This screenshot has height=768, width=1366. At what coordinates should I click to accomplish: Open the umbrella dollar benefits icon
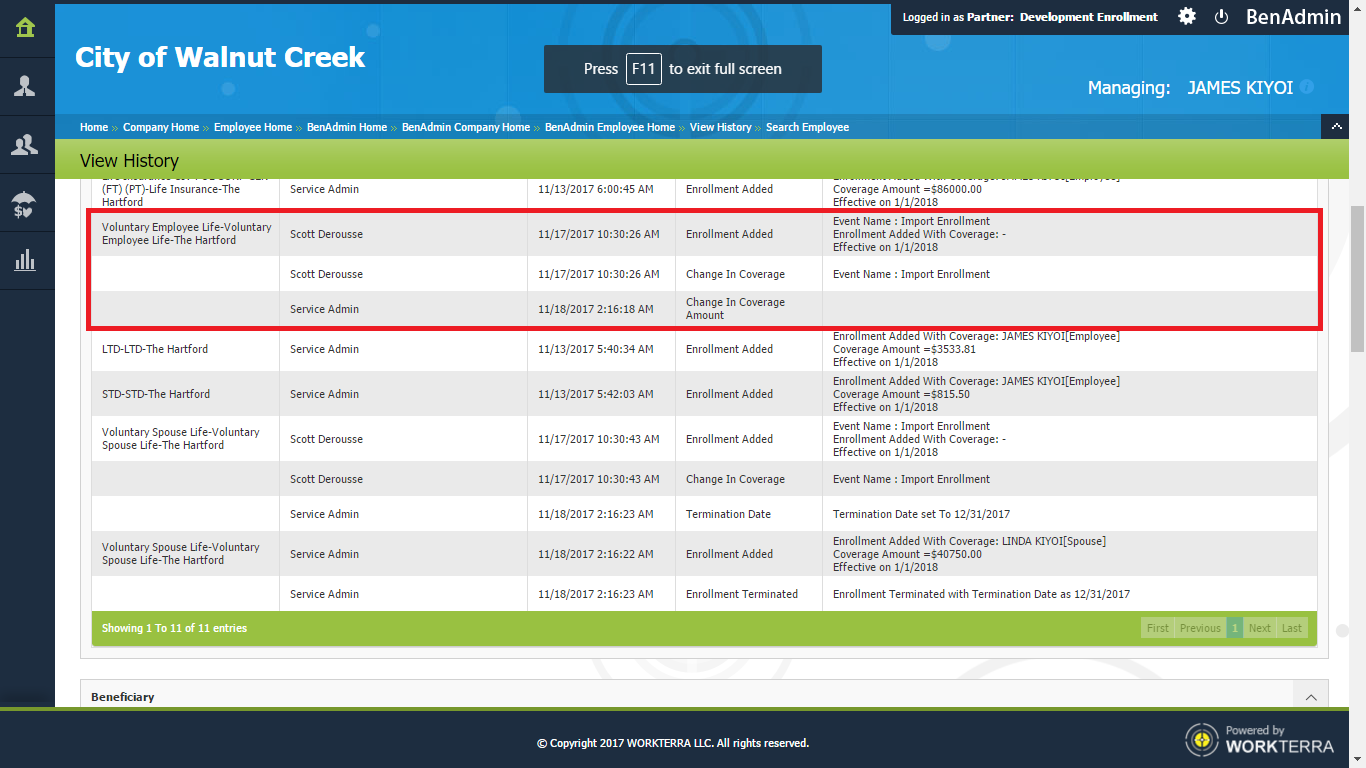click(x=25, y=204)
